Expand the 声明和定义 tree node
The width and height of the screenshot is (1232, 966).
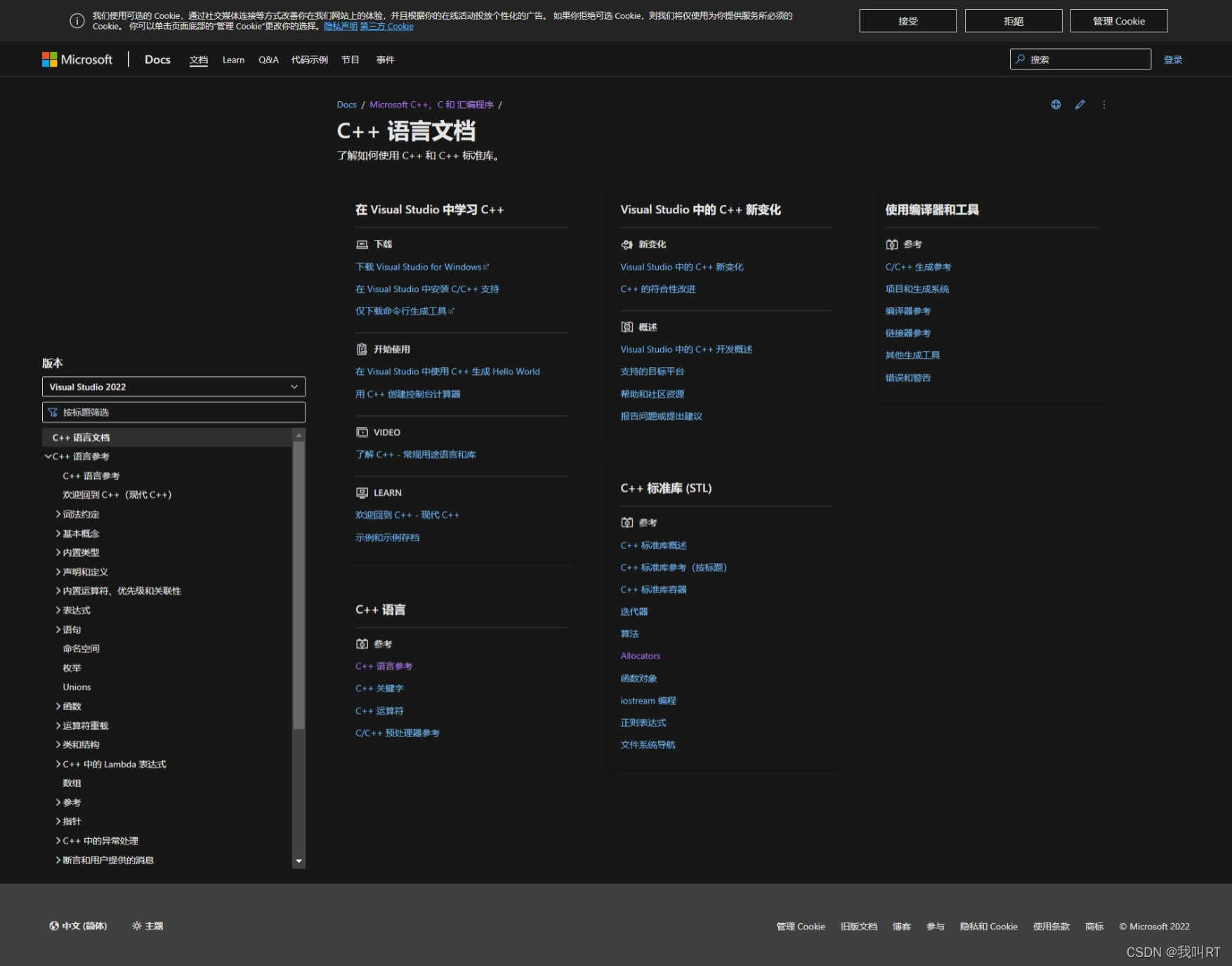click(58, 572)
